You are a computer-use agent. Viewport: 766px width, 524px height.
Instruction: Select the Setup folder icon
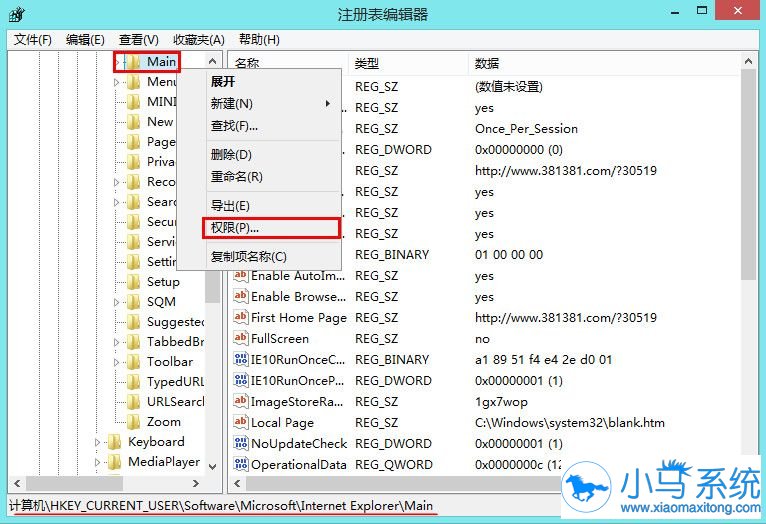(133, 282)
